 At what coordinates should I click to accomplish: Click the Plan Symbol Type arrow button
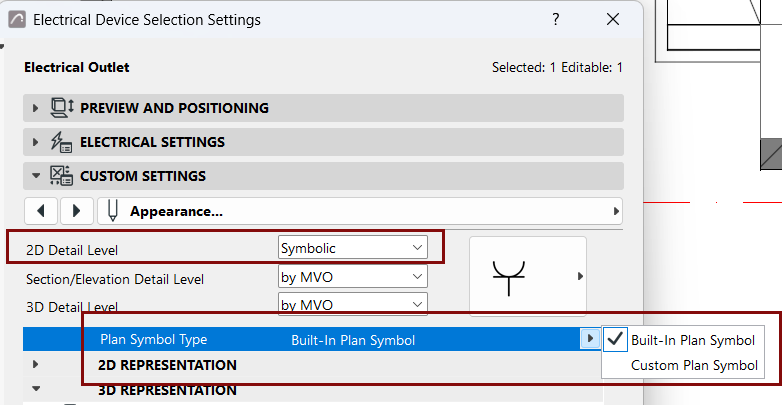click(590, 339)
